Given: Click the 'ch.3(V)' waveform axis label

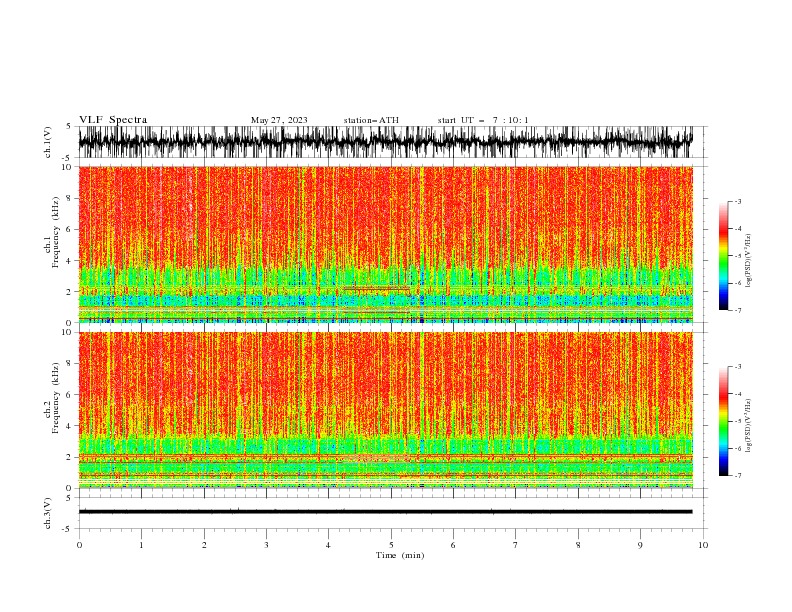Looking at the screenshot, I should pyautogui.click(x=48, y=513).
